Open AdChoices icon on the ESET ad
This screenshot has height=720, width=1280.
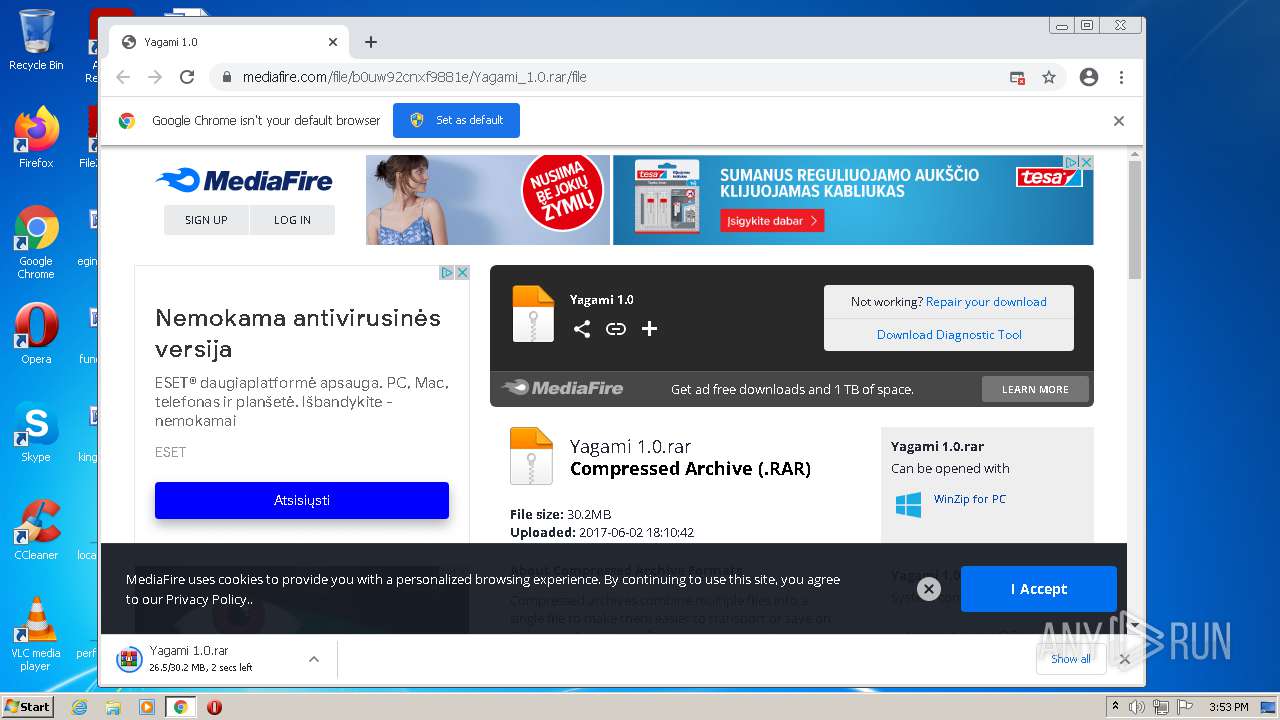[x=448, y=272]
